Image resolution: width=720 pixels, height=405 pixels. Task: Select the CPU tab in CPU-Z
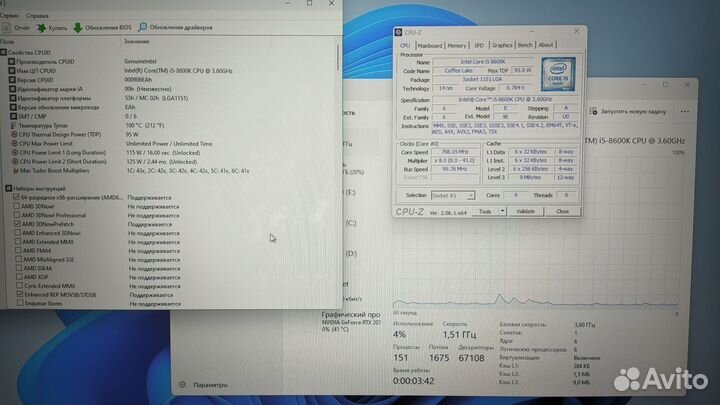pos(405,45)
